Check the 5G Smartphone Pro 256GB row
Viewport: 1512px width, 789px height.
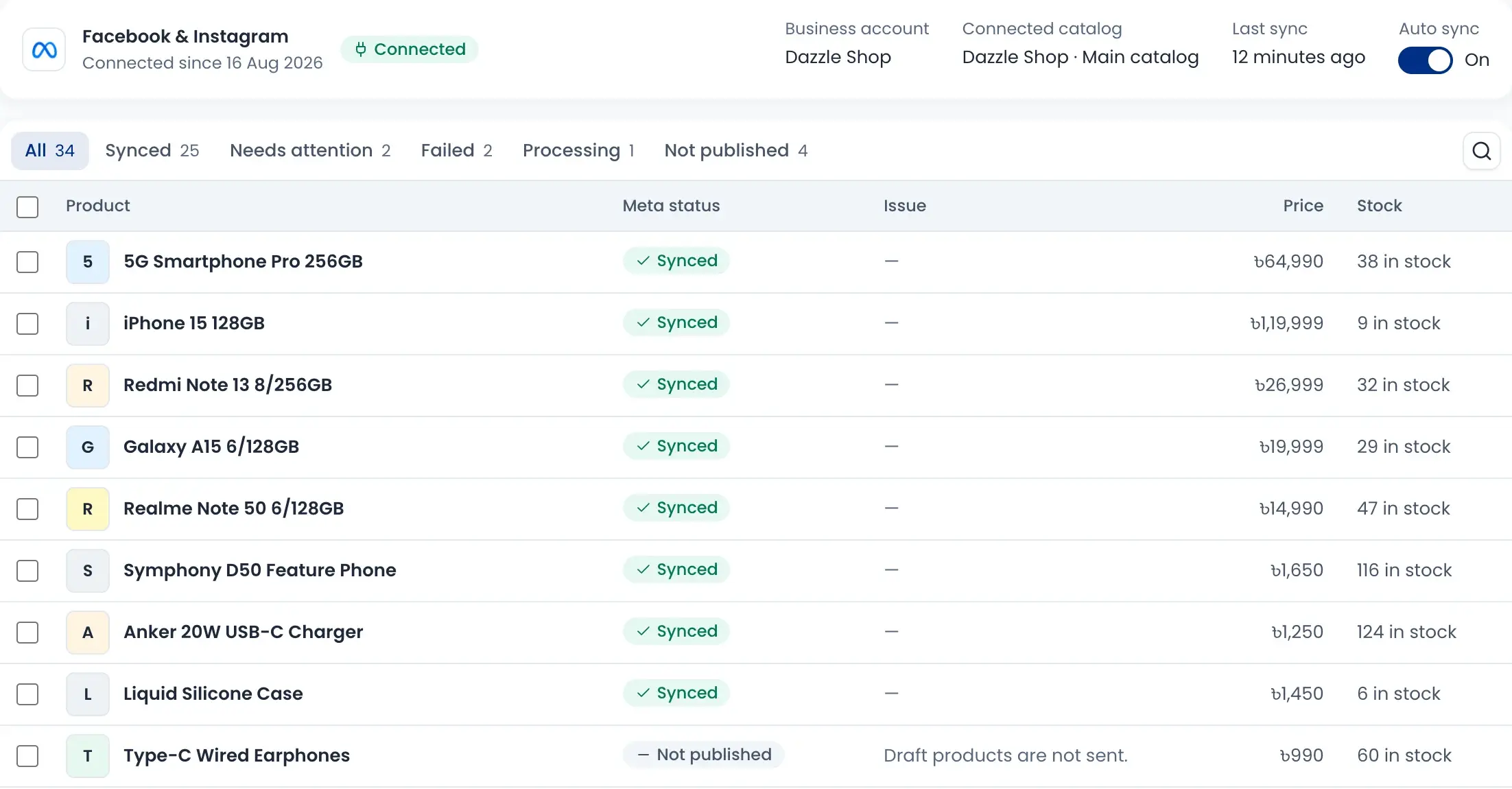(x=27, y=261)
